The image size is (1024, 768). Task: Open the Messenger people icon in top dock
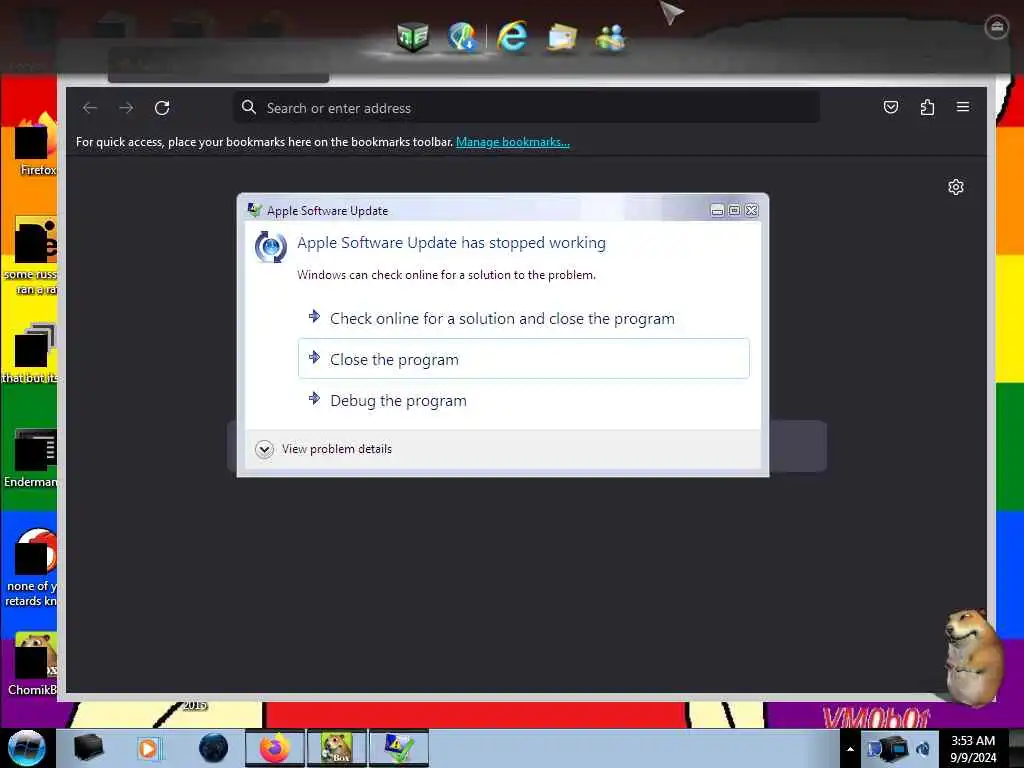(x=611, y=37)
